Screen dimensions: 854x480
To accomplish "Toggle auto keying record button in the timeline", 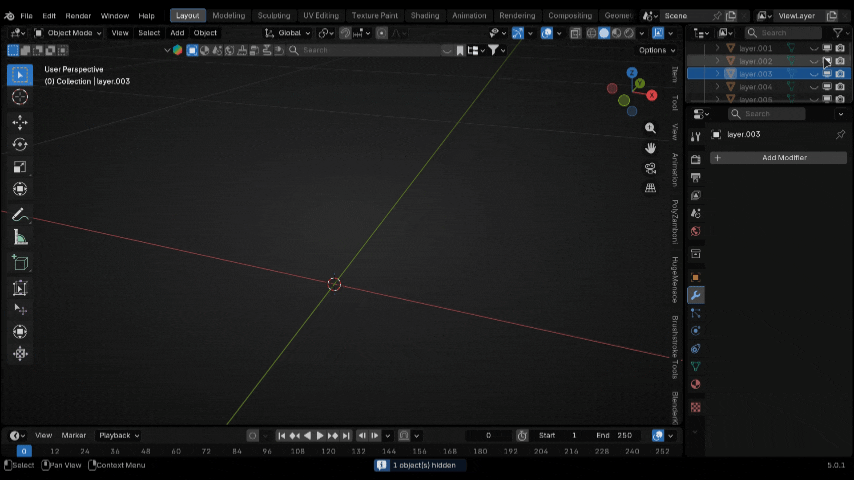I will click(252, 436).
